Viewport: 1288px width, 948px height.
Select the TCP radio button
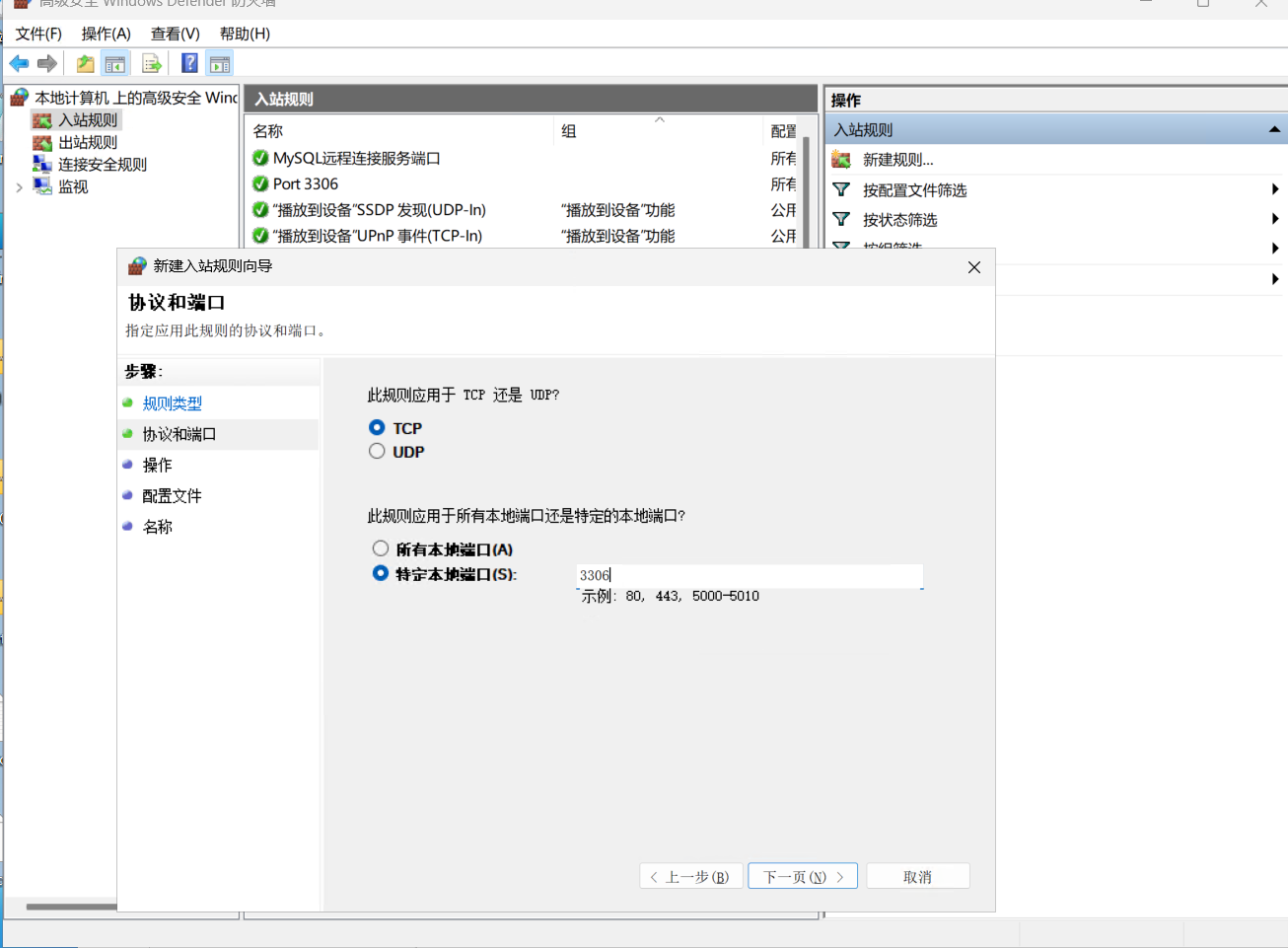(x=377, y=428)
